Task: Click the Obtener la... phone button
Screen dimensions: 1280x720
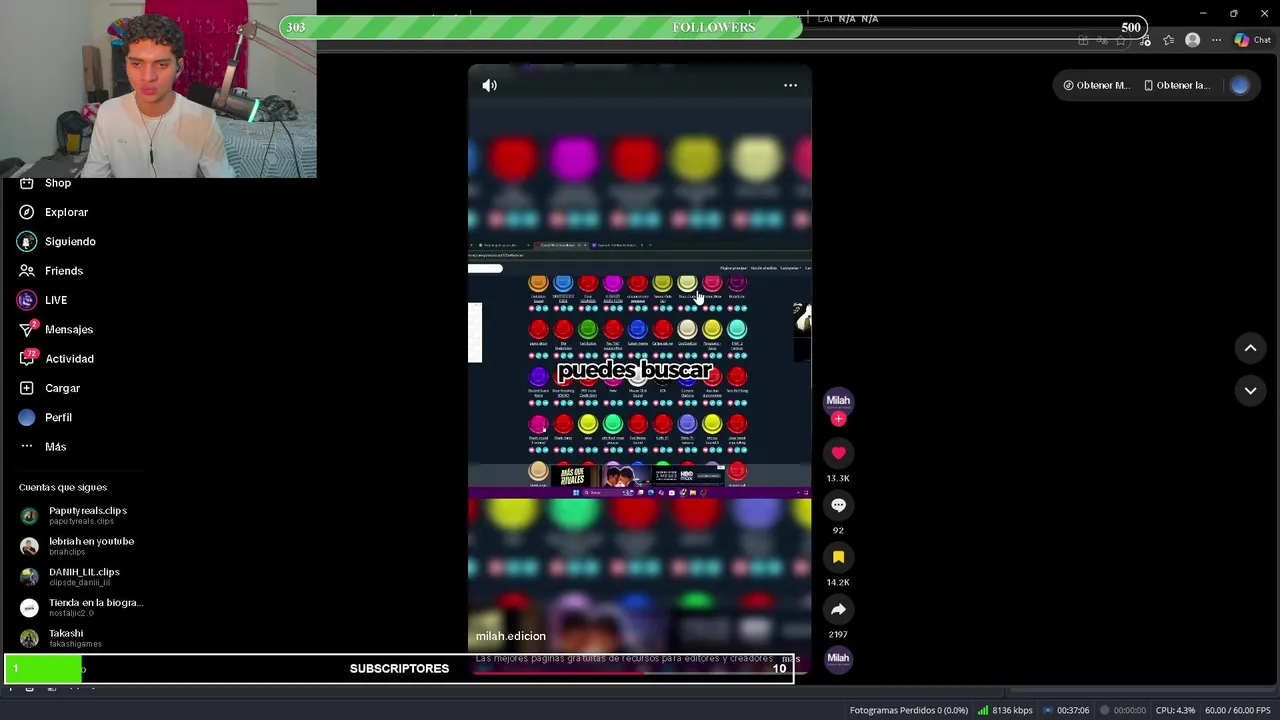Action: (1177, 85)
